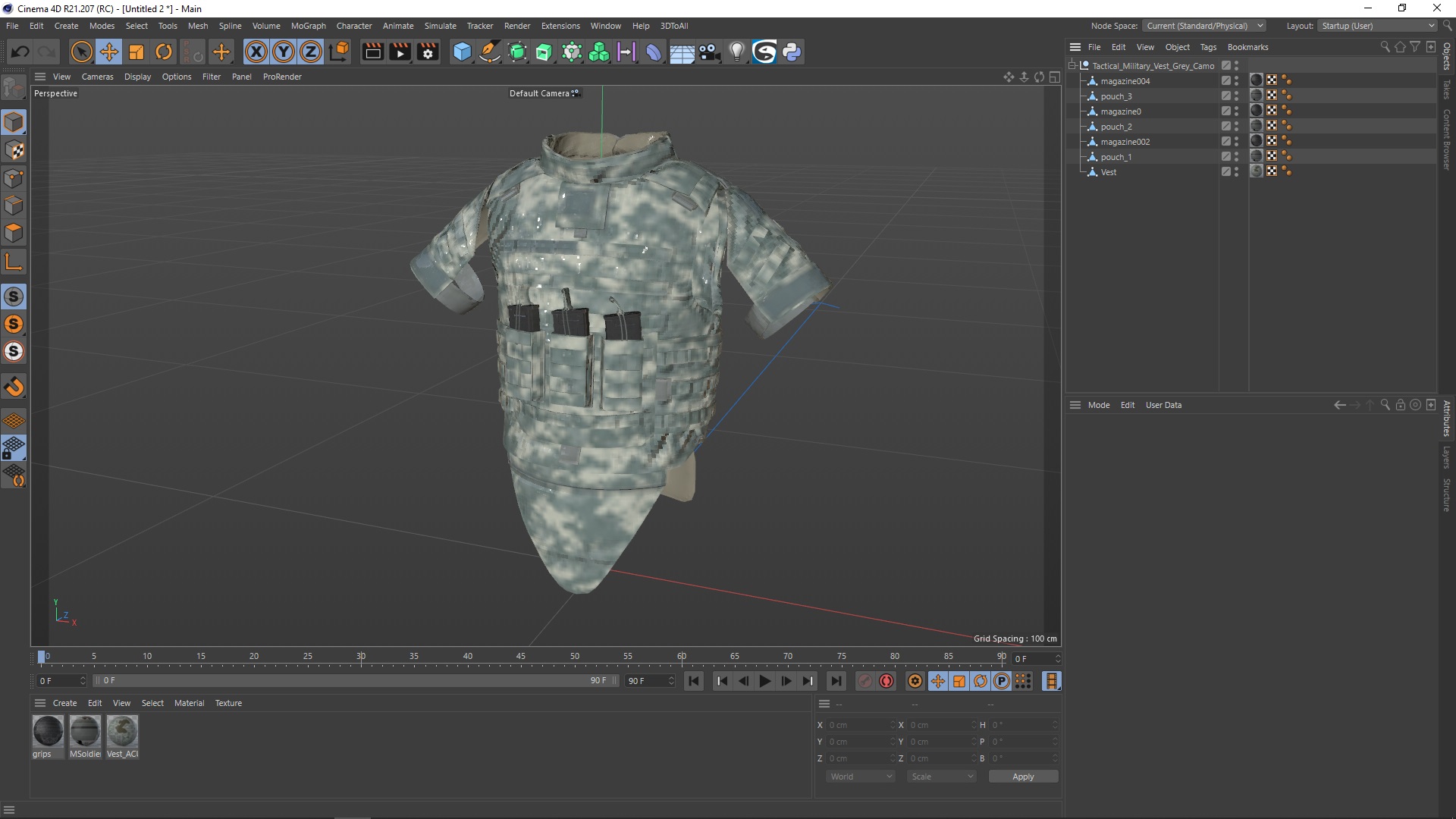This screenshot has height=819, width=1456.
Task: Open Edit Render Settings icon
Action: coord(428,52)
